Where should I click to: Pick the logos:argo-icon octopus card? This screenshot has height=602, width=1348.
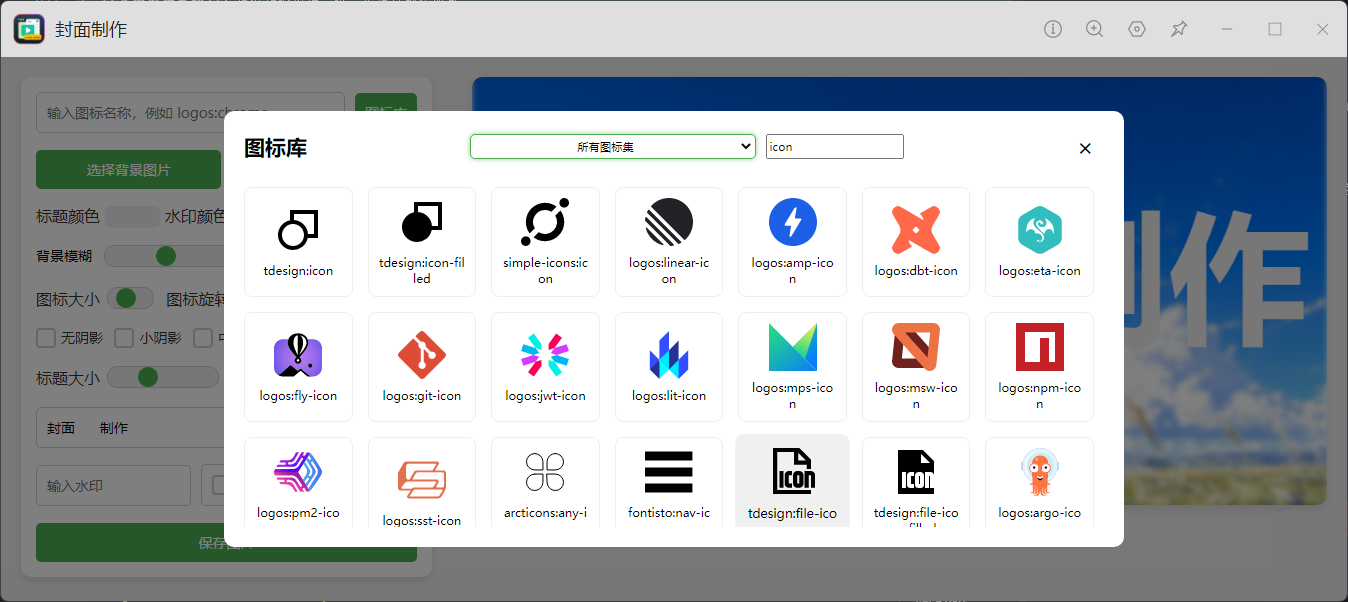1040,482
